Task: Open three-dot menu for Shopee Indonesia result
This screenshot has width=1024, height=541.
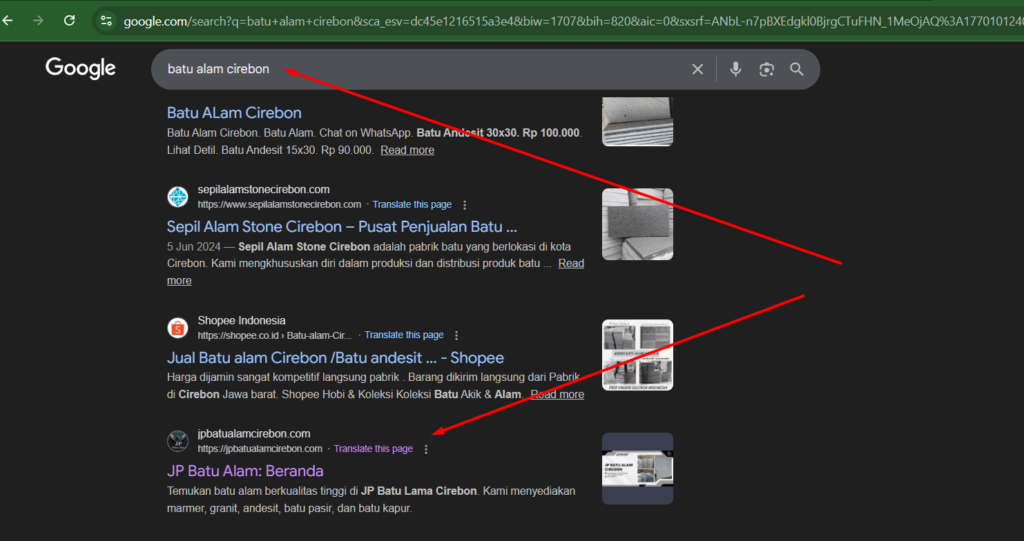Action: 457,336
